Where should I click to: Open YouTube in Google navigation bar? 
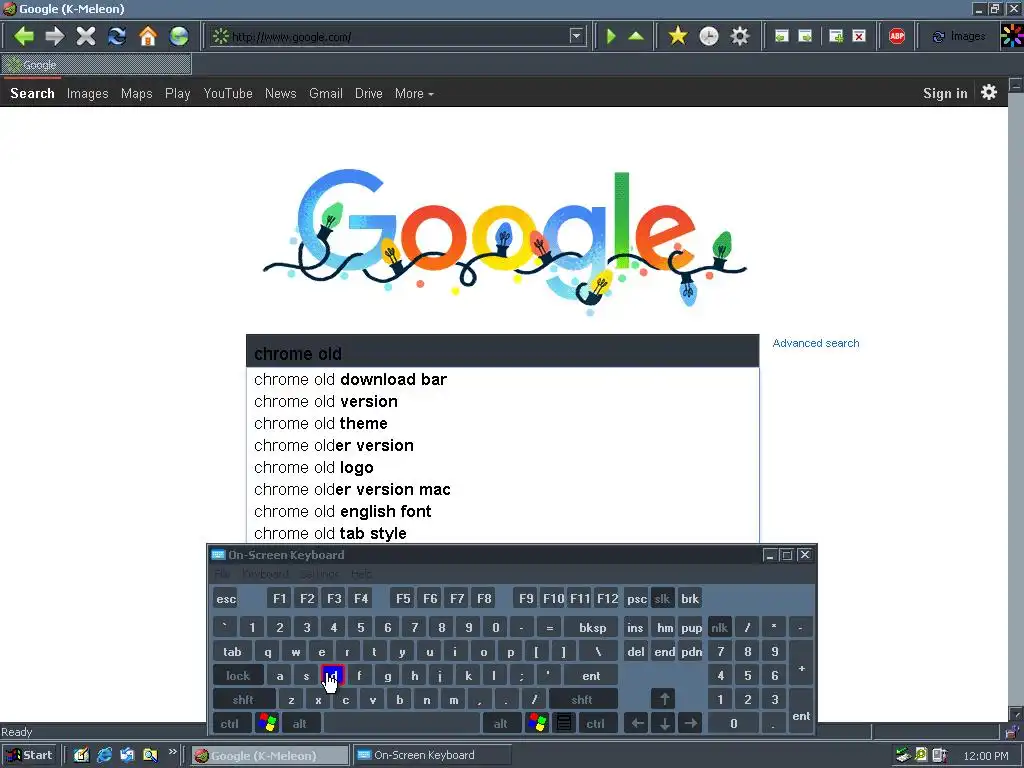(228, 93)
